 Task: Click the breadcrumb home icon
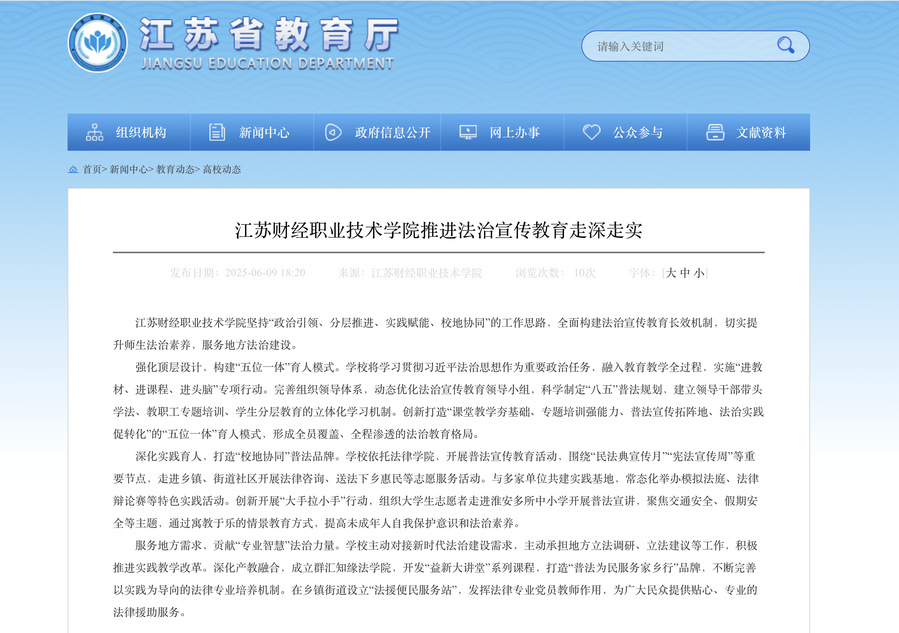tap(73, 169)
